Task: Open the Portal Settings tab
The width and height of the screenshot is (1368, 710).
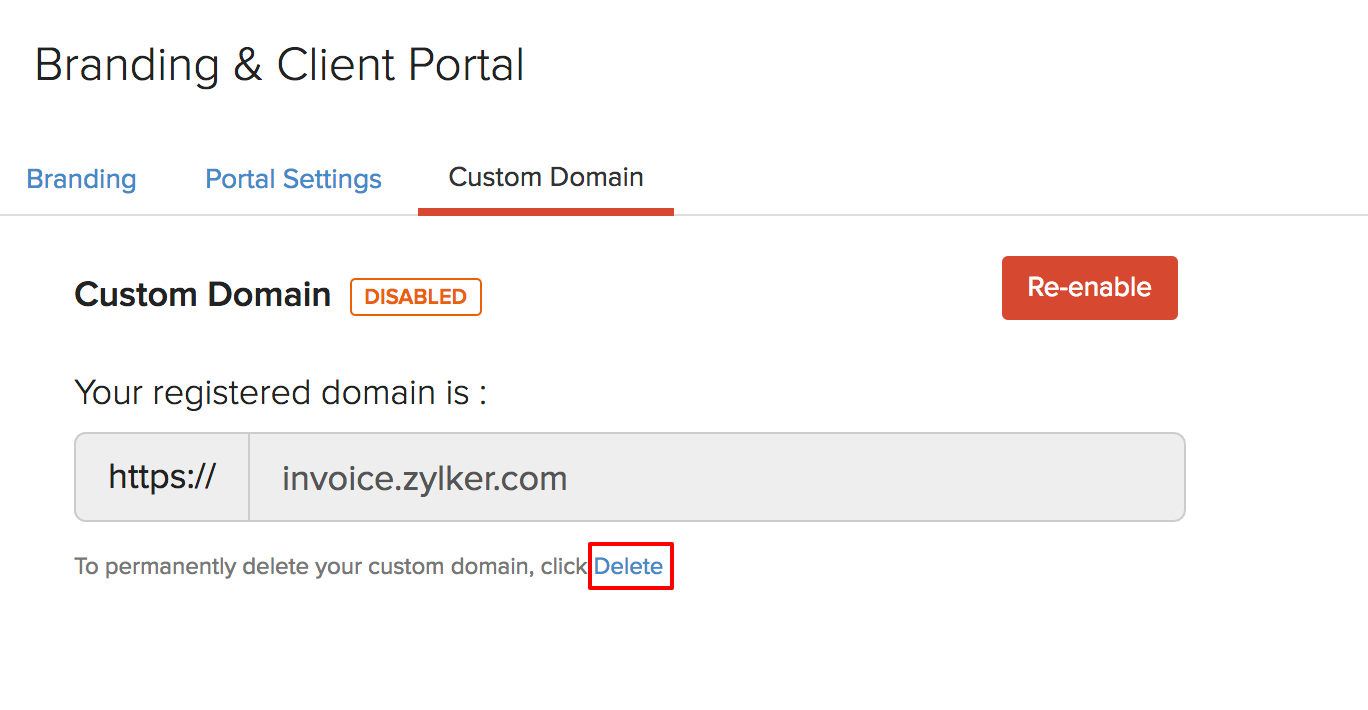Action: (x=293, y=179)
